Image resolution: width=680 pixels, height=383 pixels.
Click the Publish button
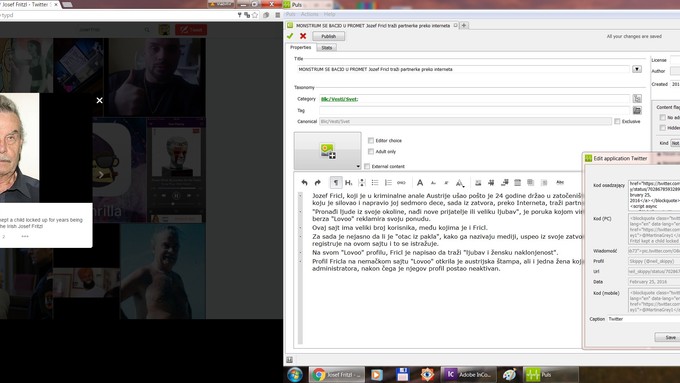328,36
